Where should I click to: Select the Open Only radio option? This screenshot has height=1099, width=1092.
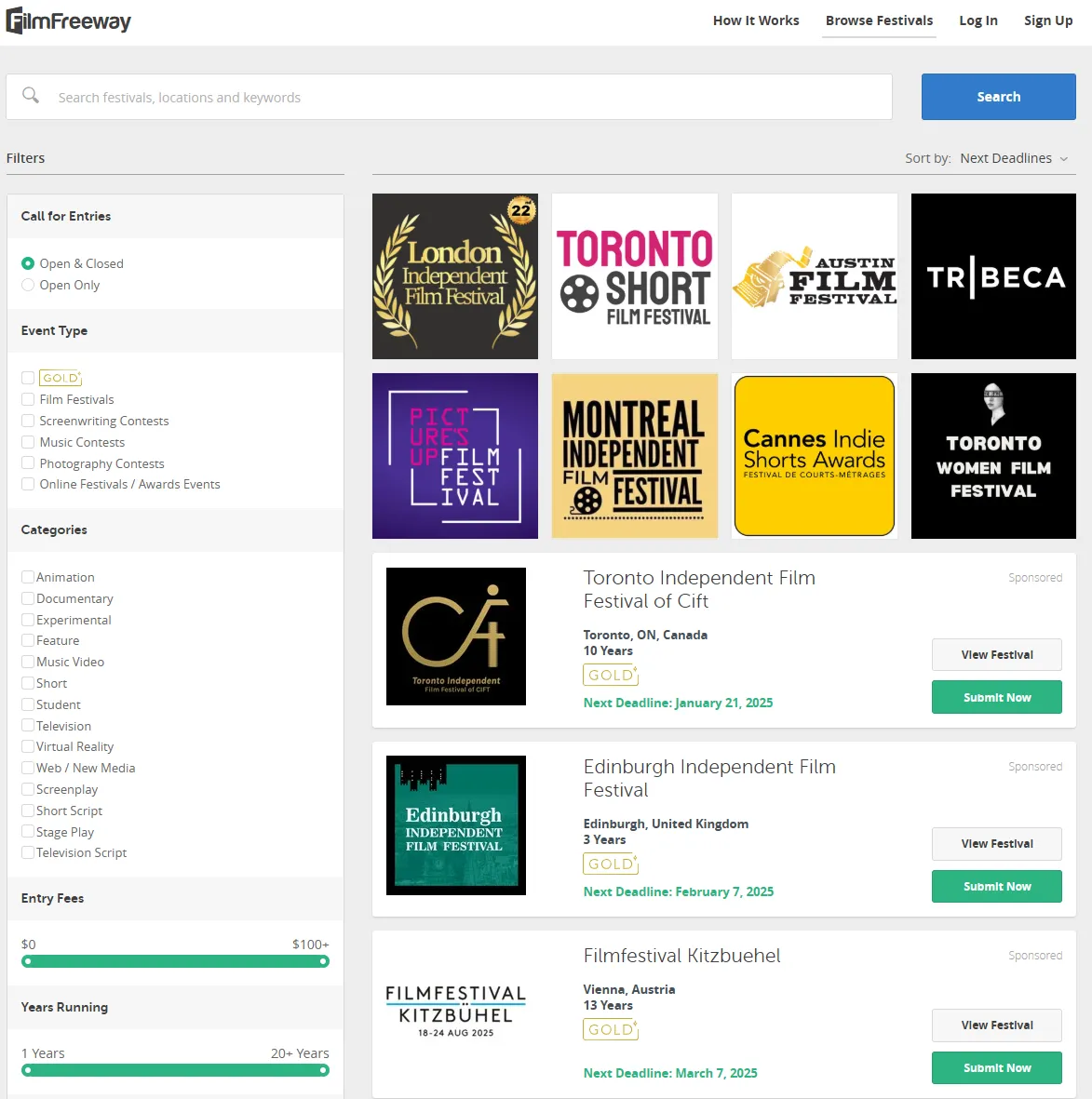click(28, 285)
